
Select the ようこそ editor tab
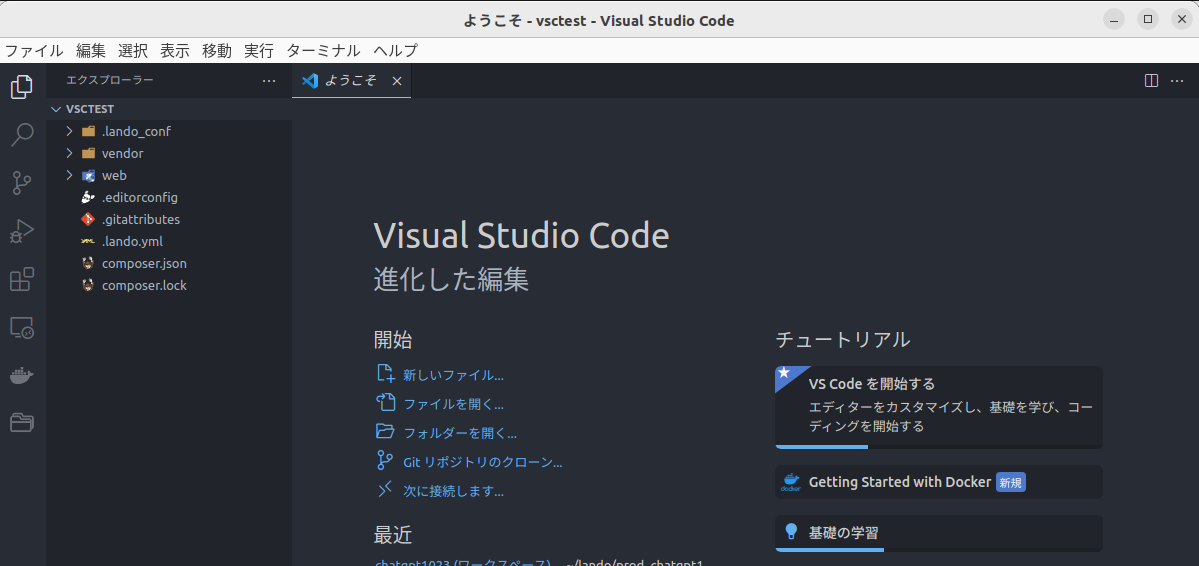tap(352, 80)
